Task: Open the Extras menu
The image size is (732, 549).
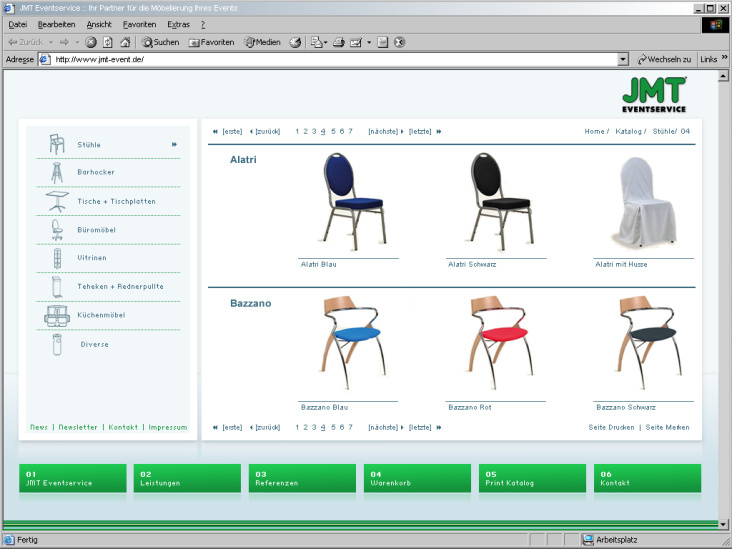Action: pos(180,24)
